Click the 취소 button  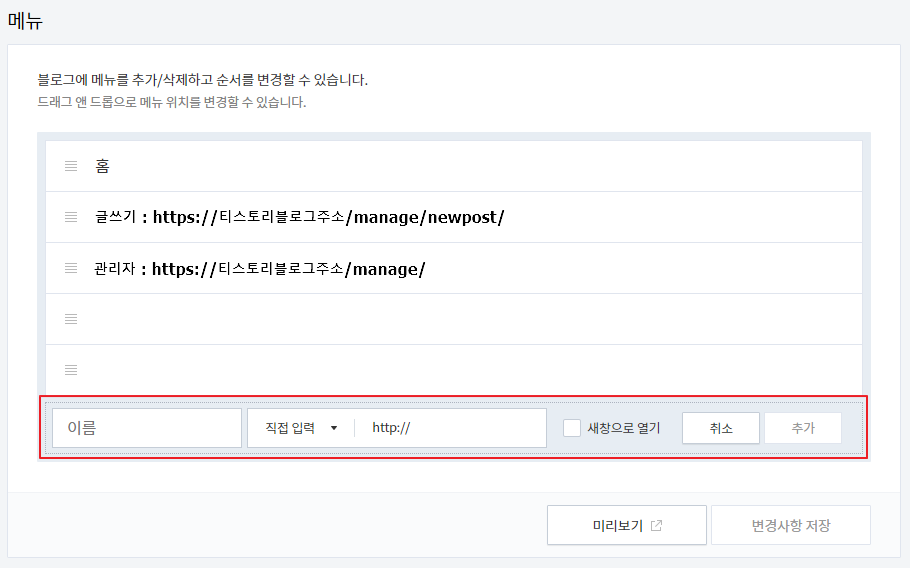[x=721, y=428]
